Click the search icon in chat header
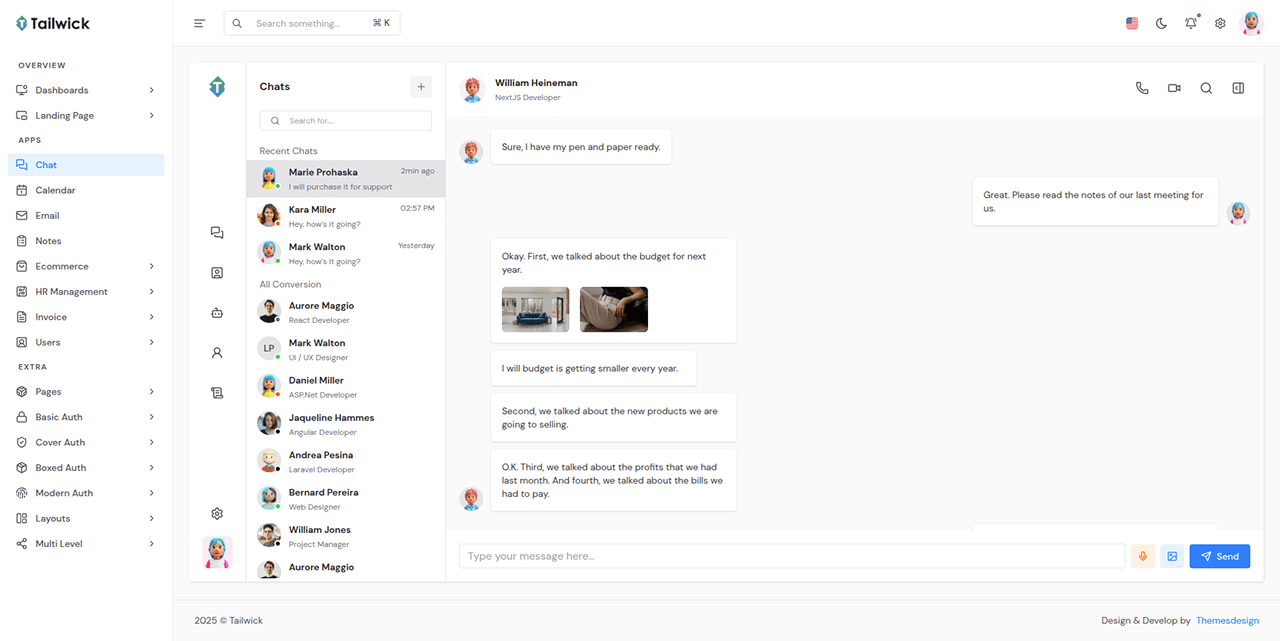This screenshot has width=1280, height=641. pos(1206,88)
